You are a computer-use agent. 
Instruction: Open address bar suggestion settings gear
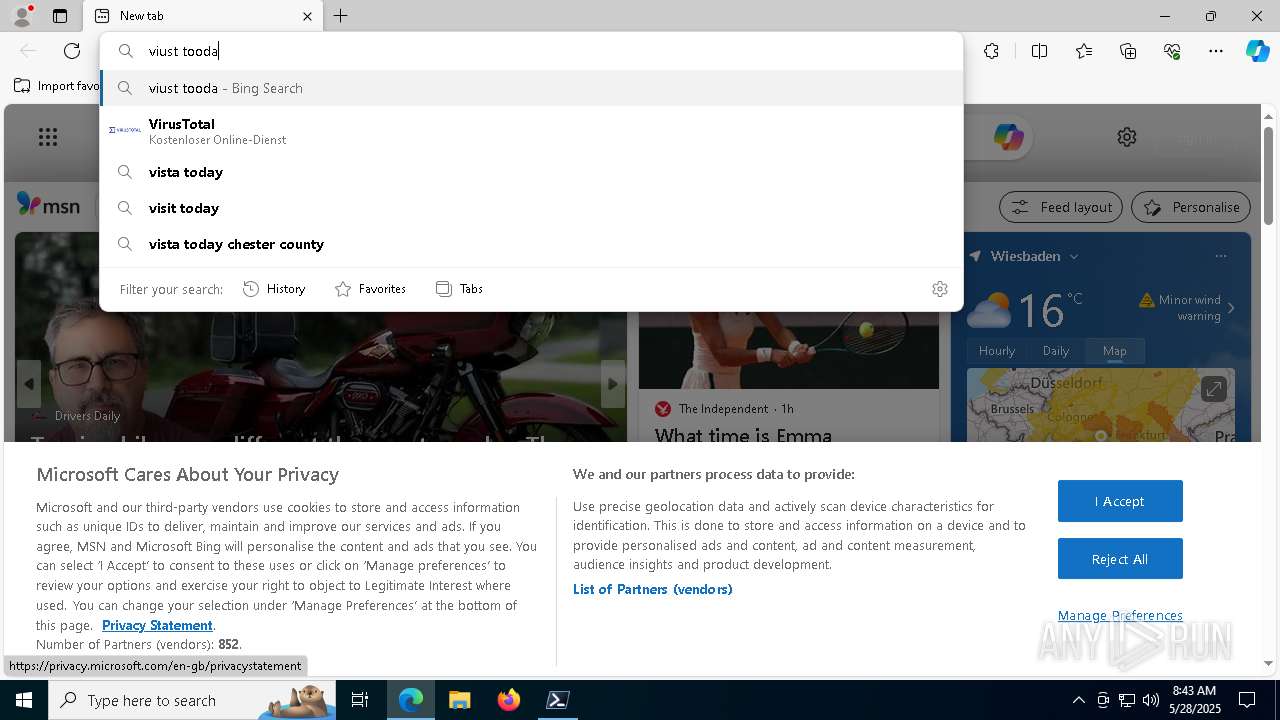point(939,289)
